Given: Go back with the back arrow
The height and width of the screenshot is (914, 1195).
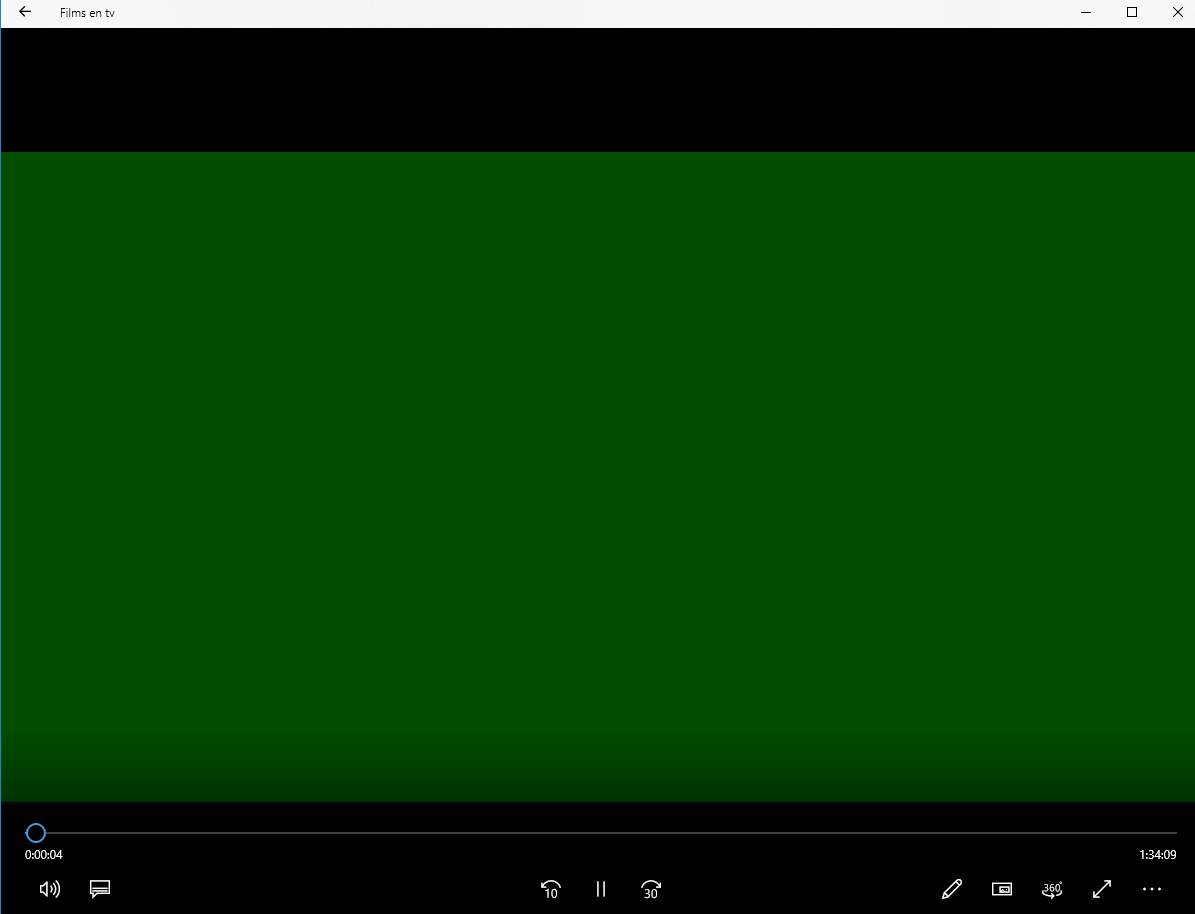Looking at the screenshot, I should click(25, 12).
